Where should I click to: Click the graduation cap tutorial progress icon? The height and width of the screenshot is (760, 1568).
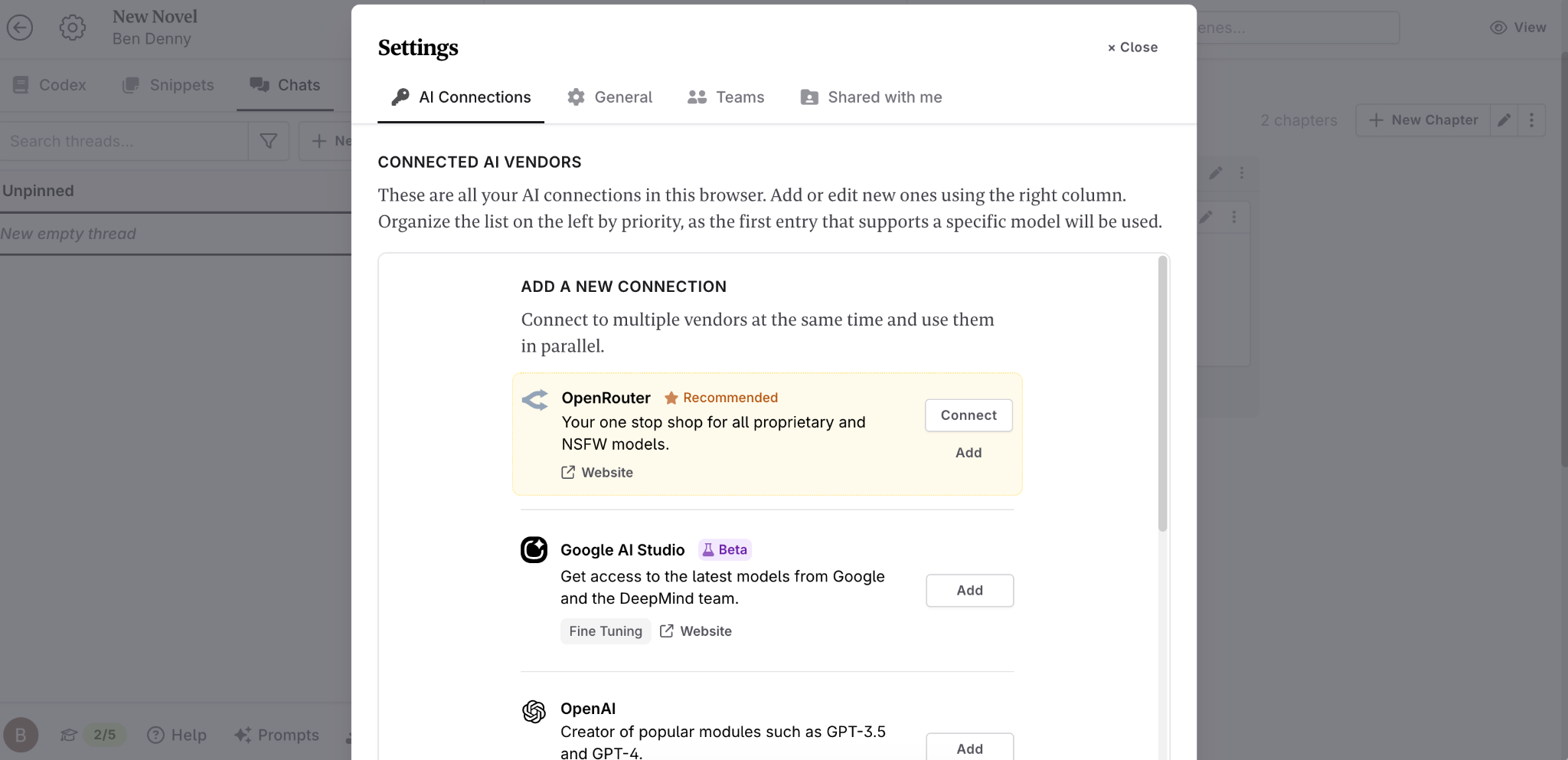[x=69, y=735]
